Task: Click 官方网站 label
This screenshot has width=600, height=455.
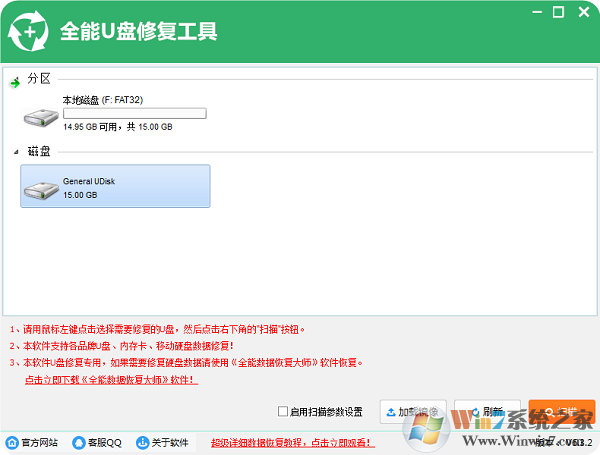Action: point(39,443)
